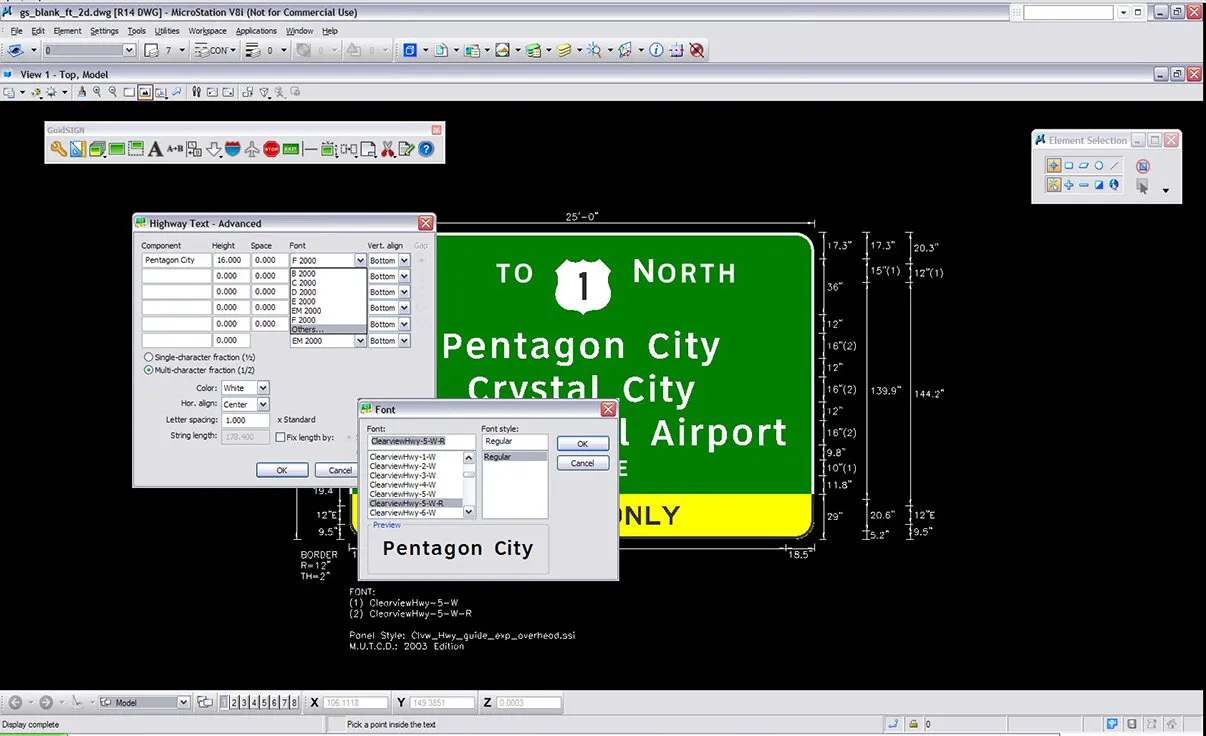
Task: Toggle view 5 button in bottom bar
Action: 264,703
